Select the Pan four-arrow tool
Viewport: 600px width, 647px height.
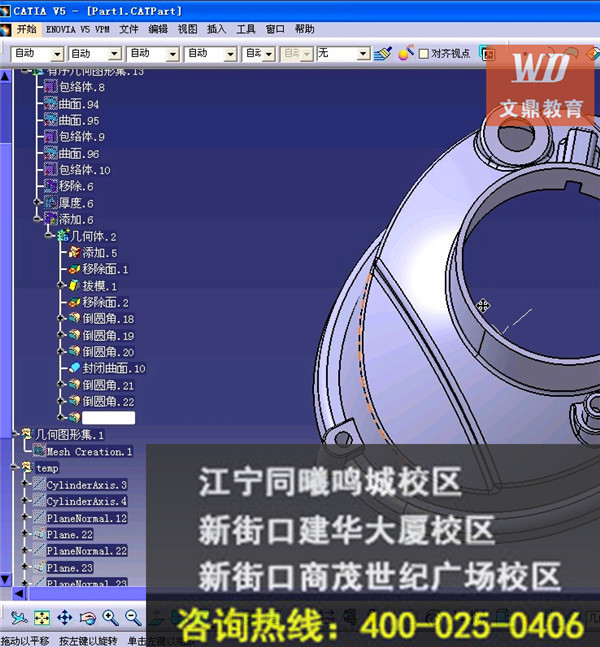(65, 618)
